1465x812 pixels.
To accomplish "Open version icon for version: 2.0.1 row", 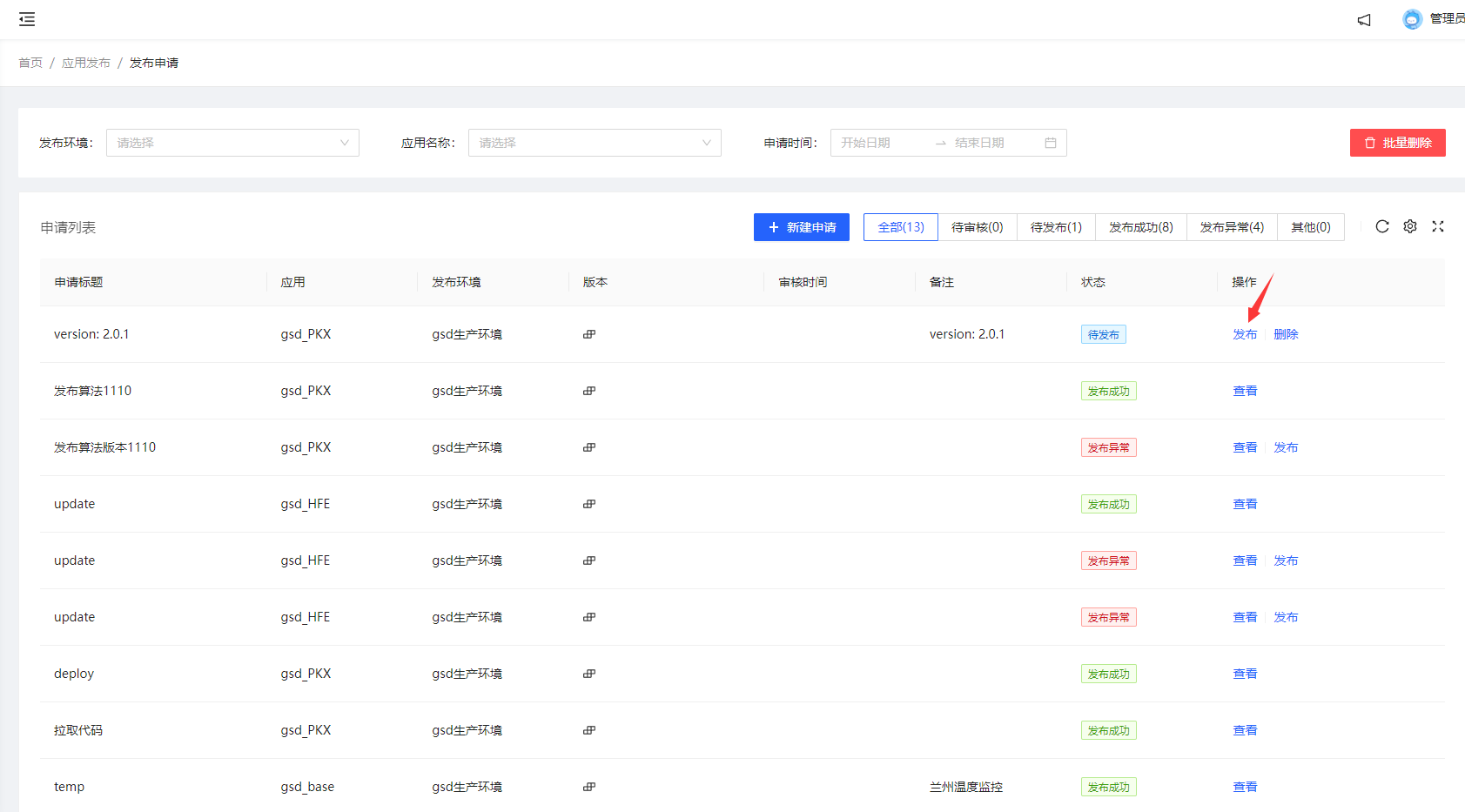I will tap(589, 334).
